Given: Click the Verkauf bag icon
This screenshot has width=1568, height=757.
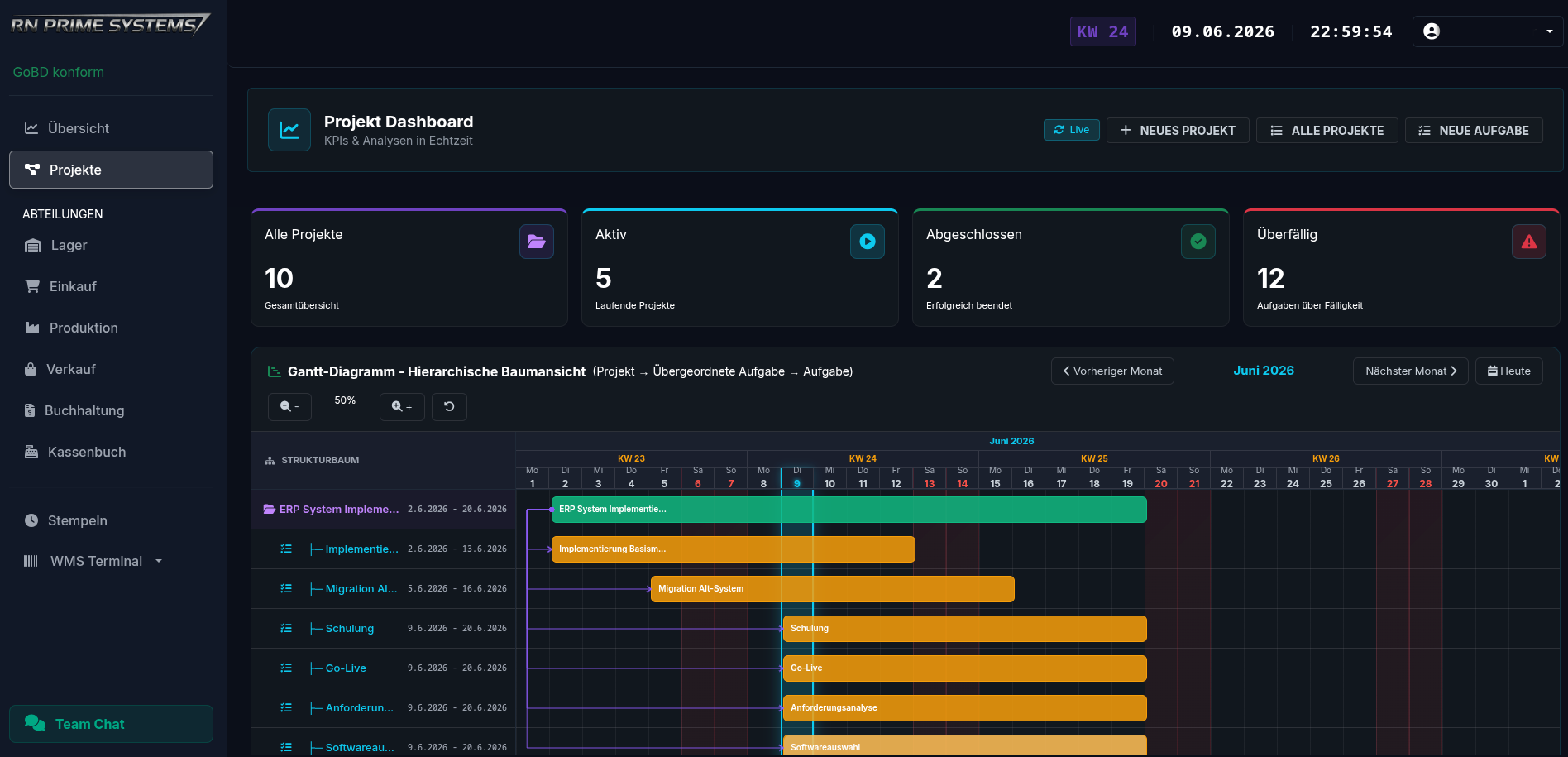Looking at the screenshot, I should (31, 369).
